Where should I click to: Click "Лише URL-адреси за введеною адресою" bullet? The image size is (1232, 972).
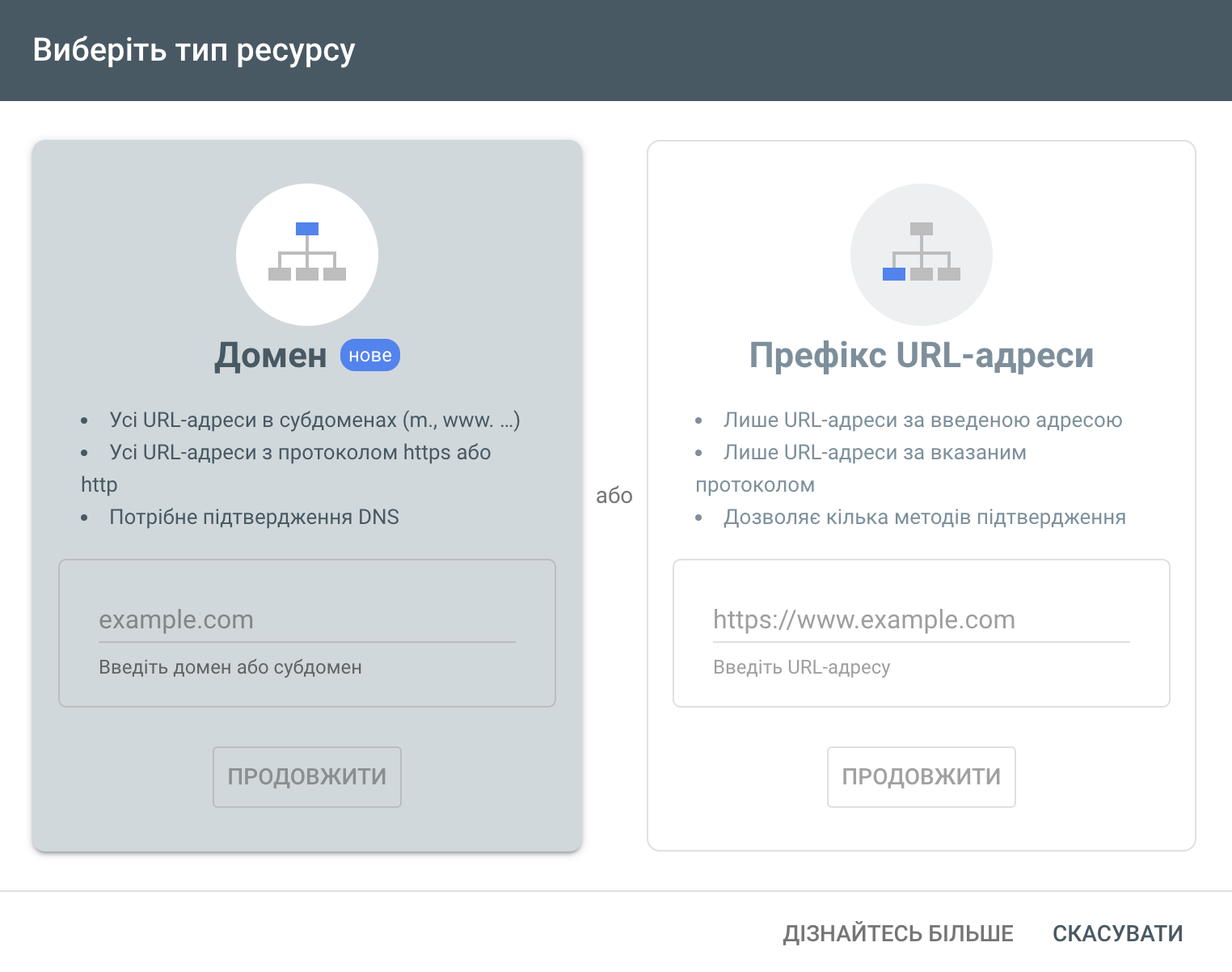[x=922, y=420]
